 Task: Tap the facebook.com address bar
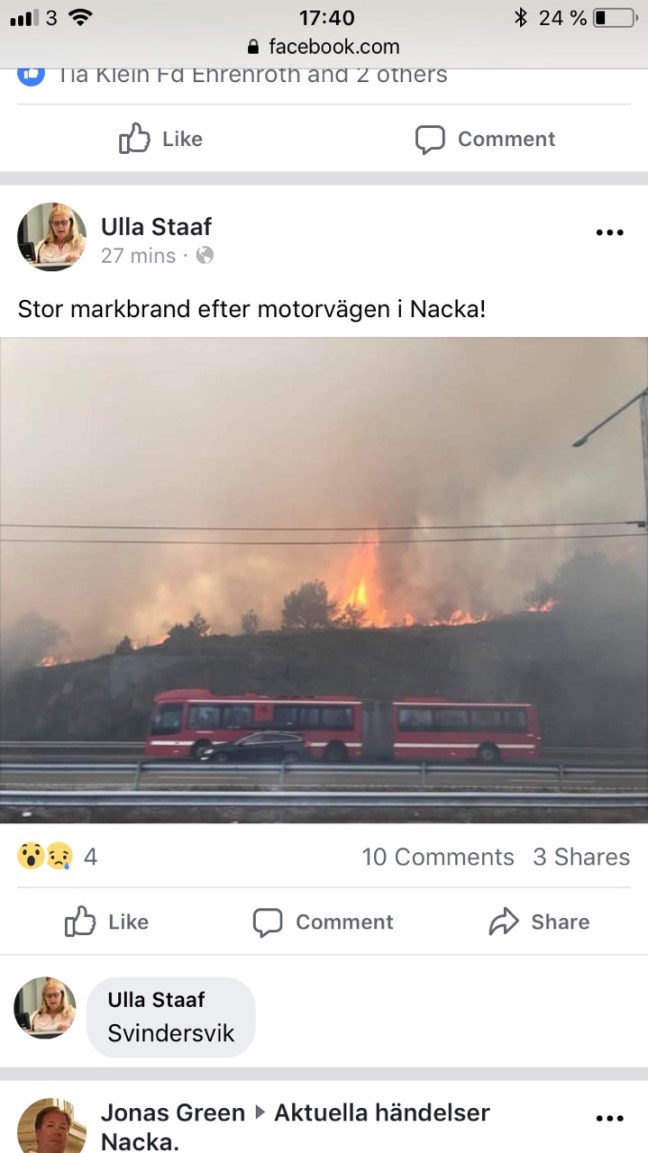tap(324, 47)
